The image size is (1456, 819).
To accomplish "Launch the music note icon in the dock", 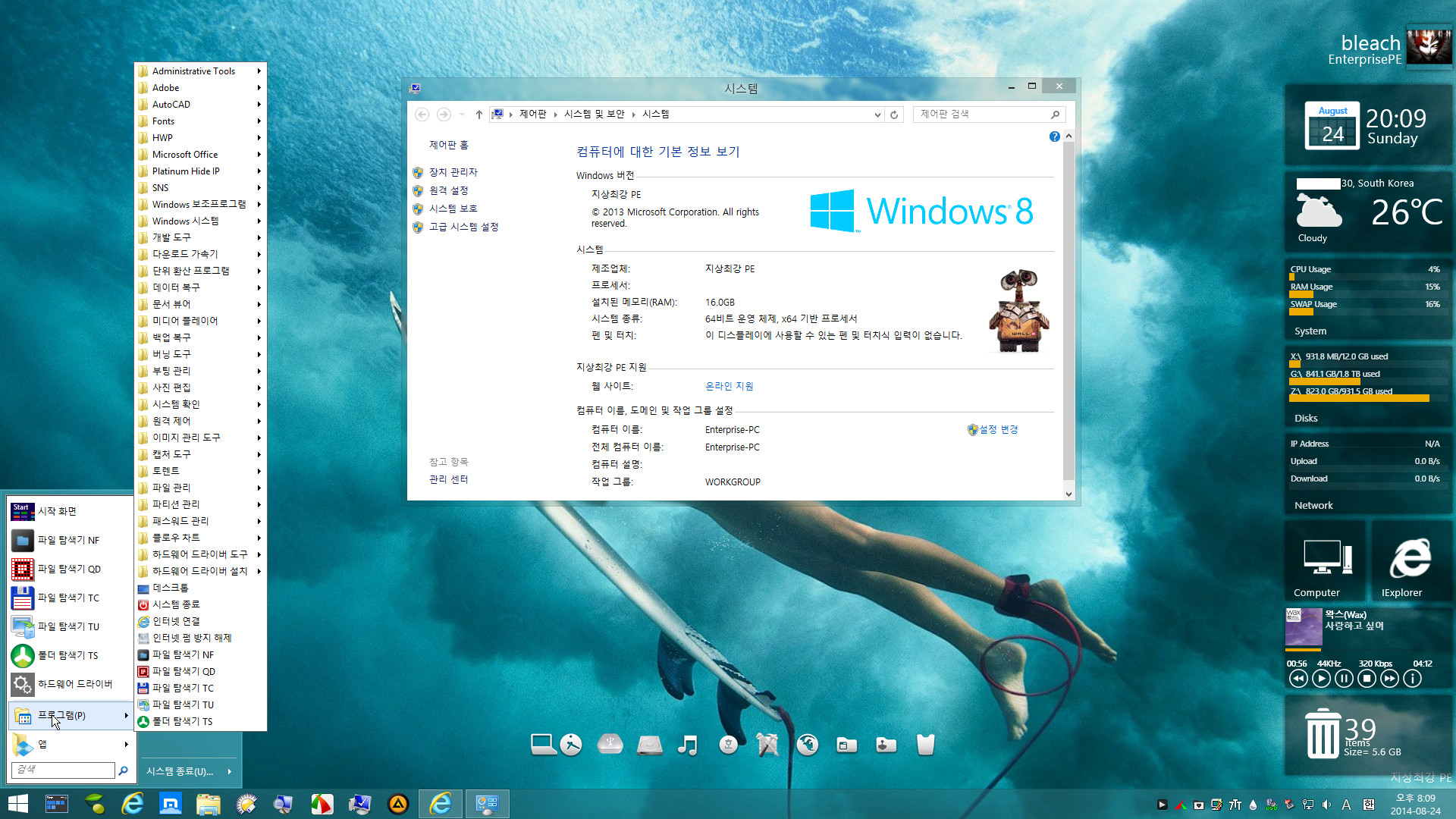I will click(688, 745).
